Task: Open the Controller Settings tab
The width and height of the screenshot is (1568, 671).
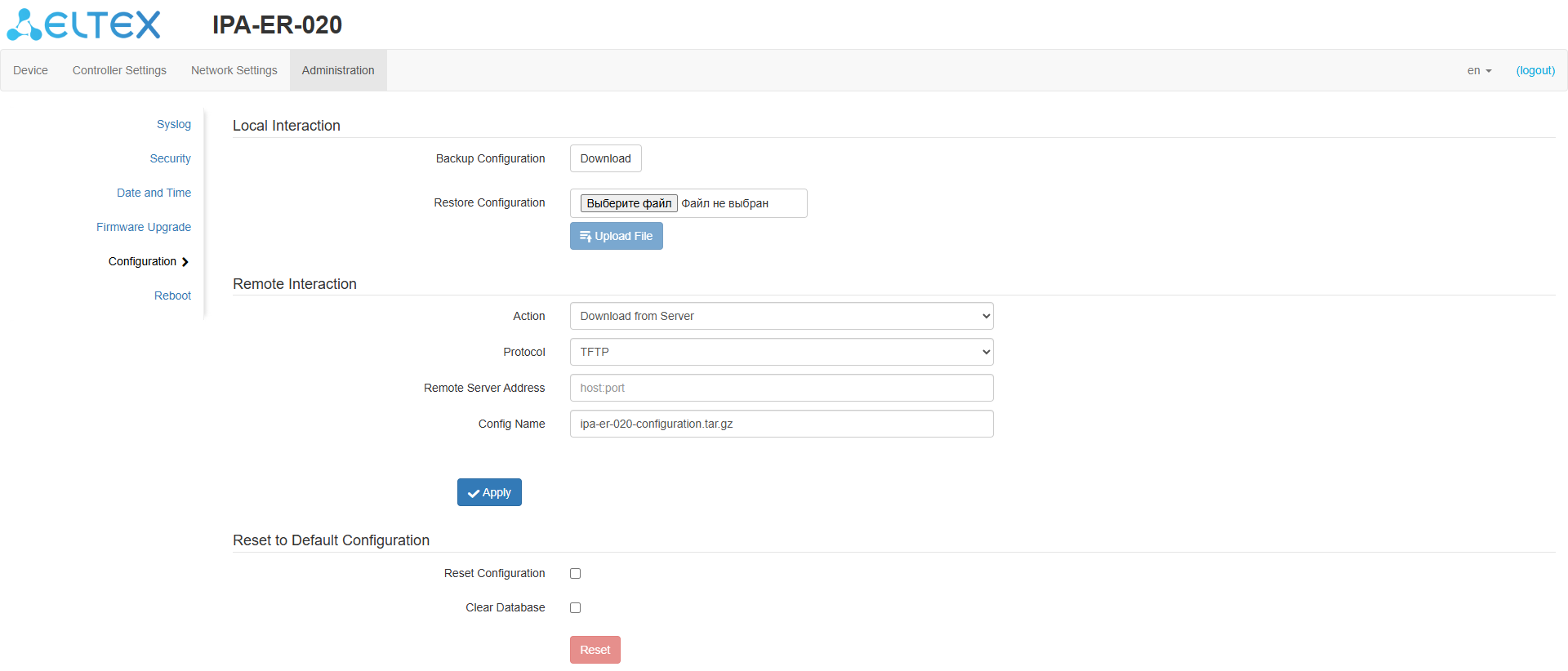Action: (119, 70)
